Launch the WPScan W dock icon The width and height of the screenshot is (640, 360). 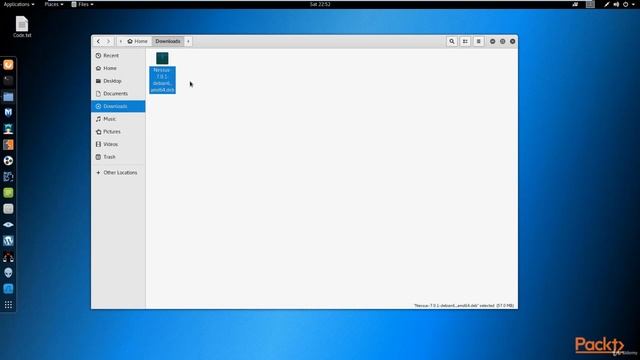[8, 241]
